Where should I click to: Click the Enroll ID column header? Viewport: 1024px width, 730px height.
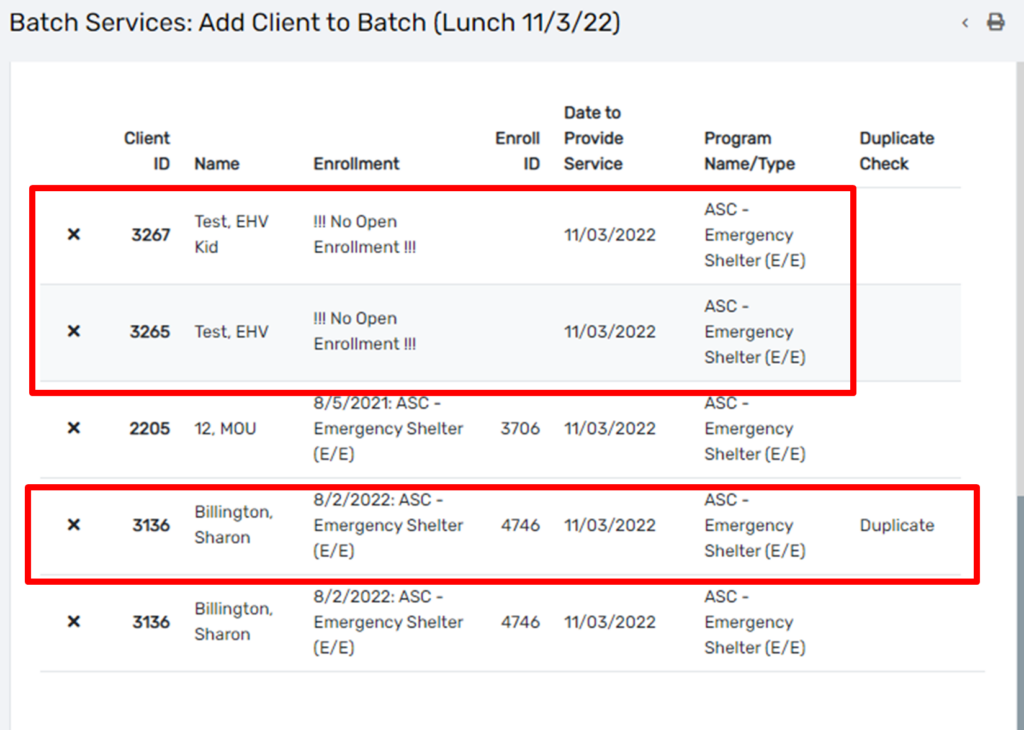(x=517, y=151)
